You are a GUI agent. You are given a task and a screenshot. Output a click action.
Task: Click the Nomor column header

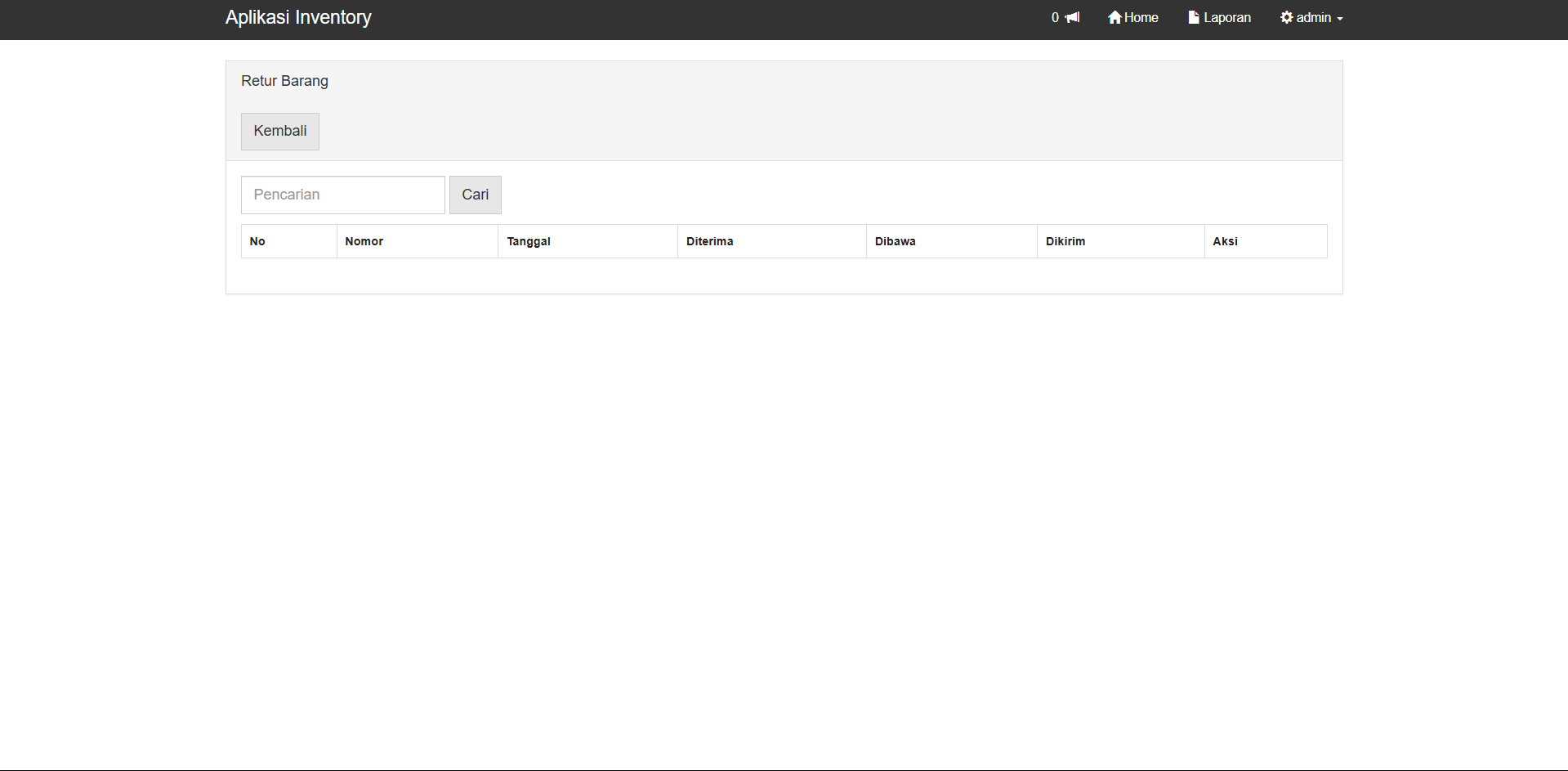(x=364, y=241)
